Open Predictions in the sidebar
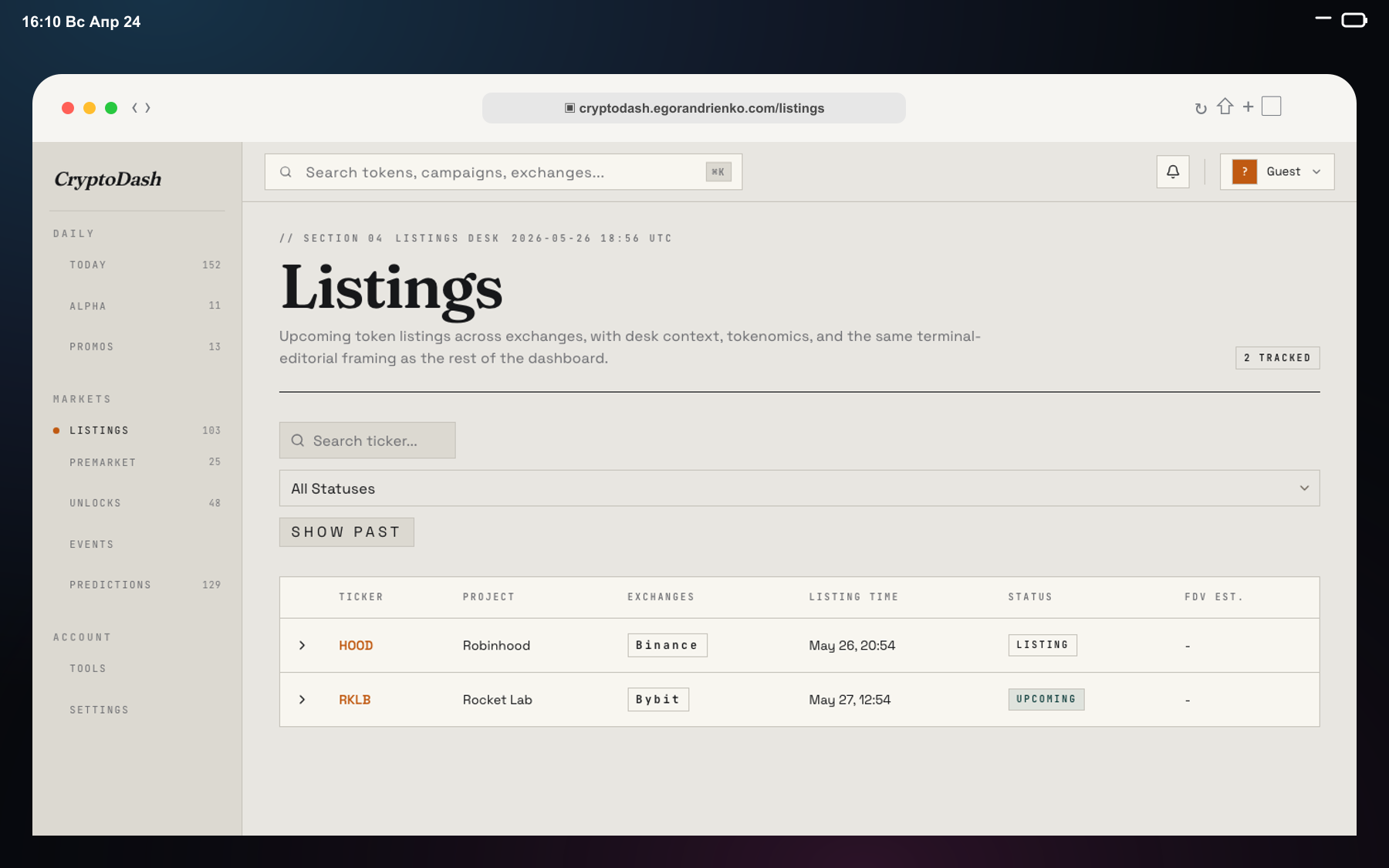Screen dimensions: 1389x868 pos(137,585)
